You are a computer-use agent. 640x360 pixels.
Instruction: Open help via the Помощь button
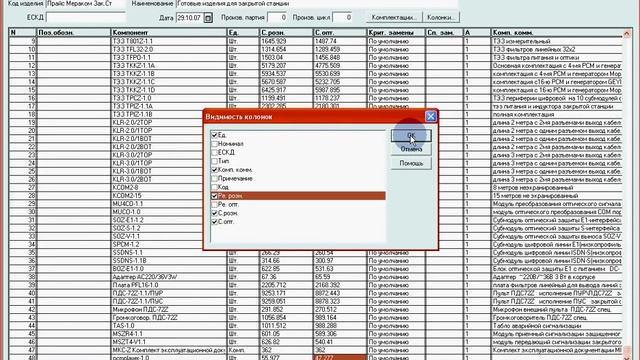click(x=411, y=163)
